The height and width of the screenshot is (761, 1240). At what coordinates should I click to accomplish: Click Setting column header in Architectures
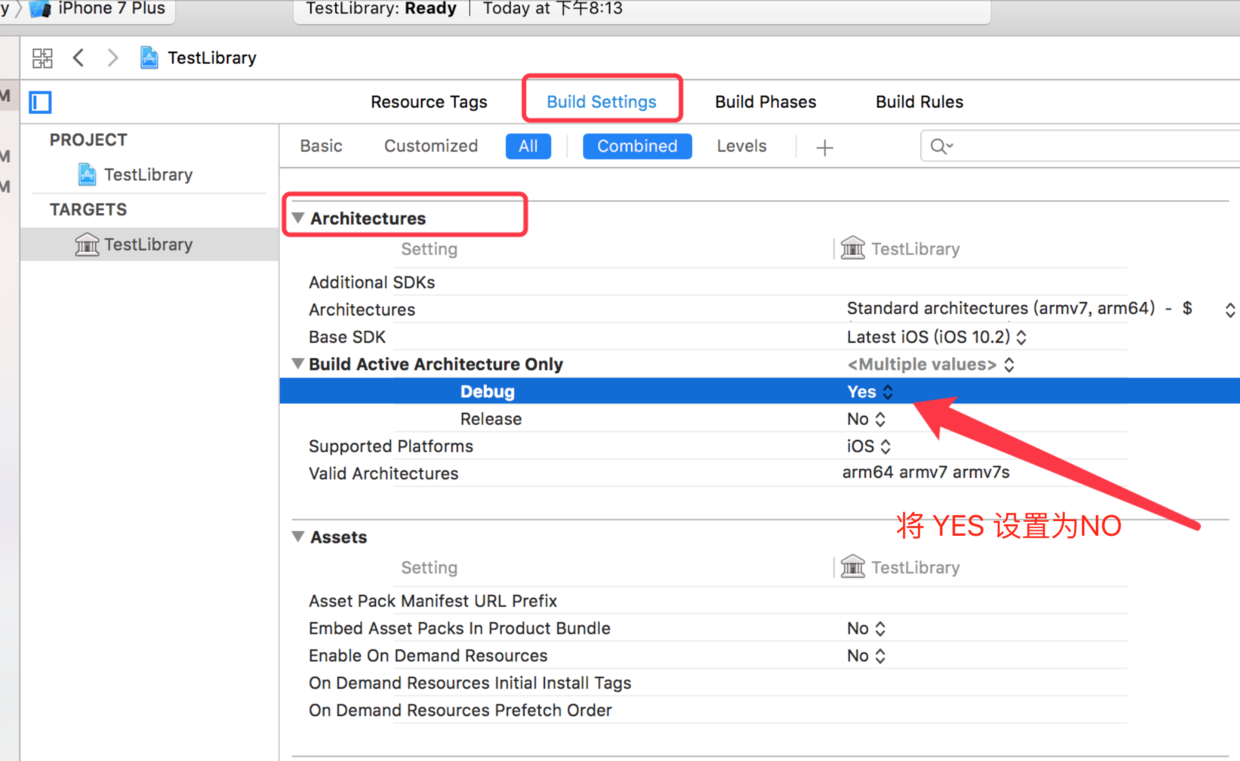(x=429, y=249)
